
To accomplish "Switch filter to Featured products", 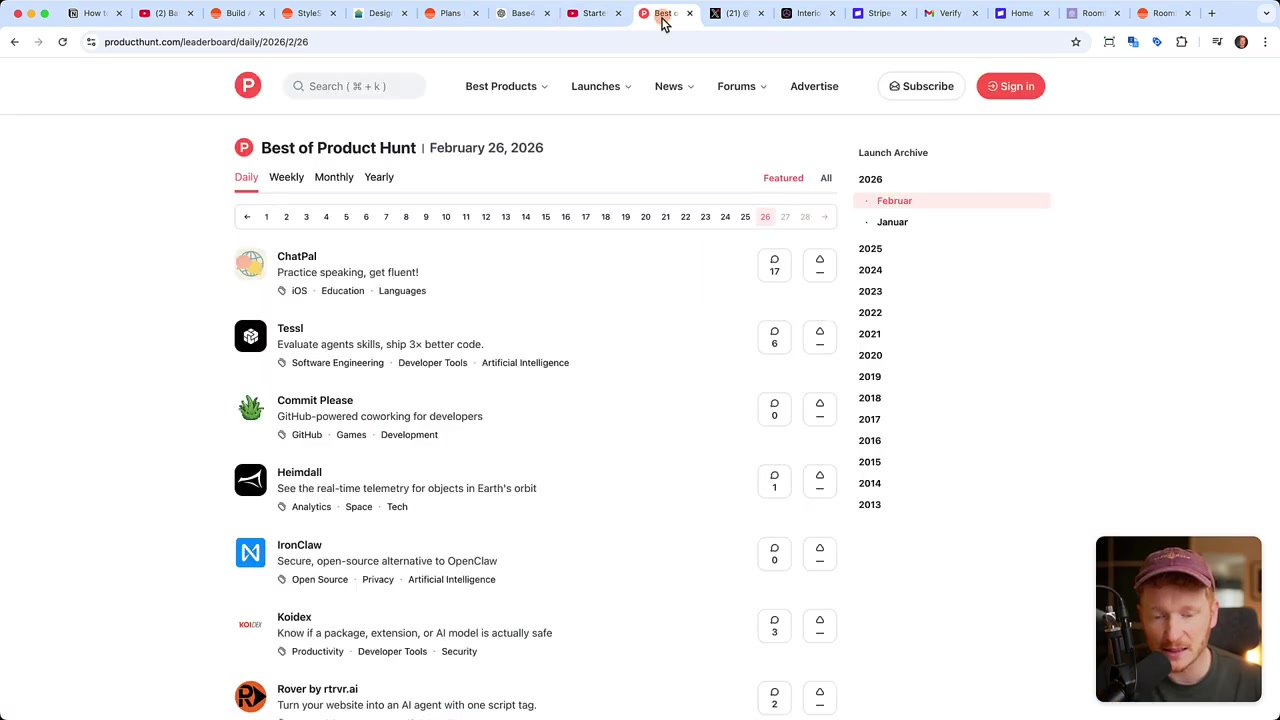I will coord(783,178).
